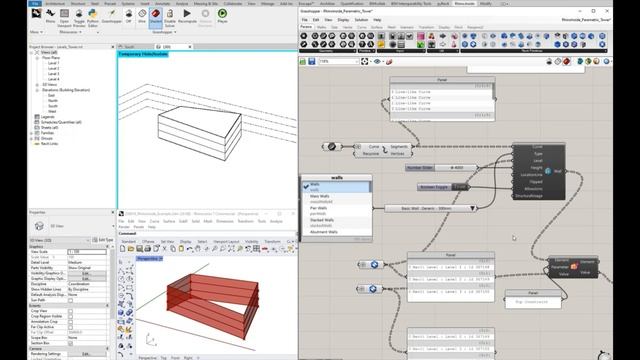
Task: Expand the 3D Views tree node
Action: 37,85
